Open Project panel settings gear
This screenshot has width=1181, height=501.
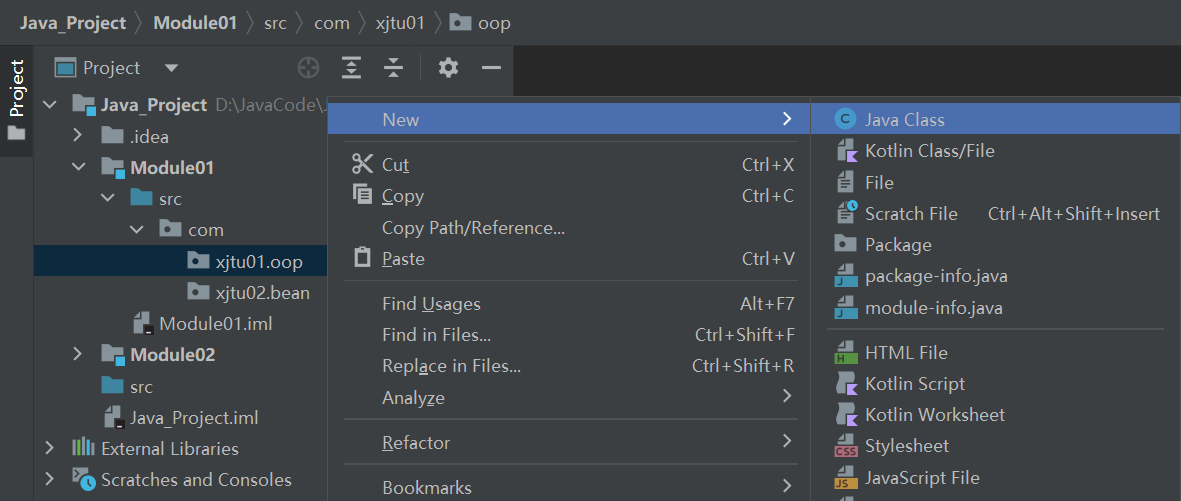(448, 68)
